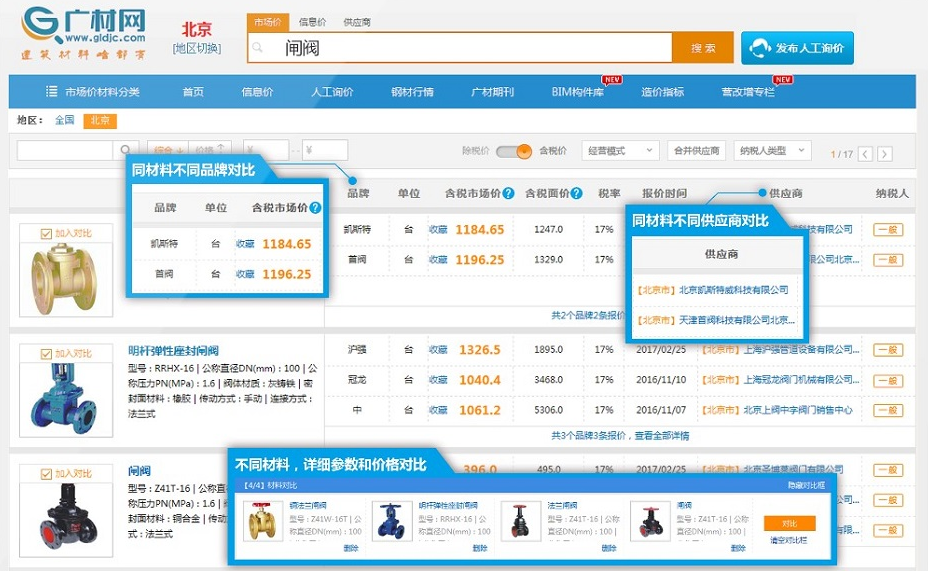The height and width of the screenshot is (571, 928).
Task: Delete 法兰闸阀 from the compare bar
Action: (x=609, y=548)
